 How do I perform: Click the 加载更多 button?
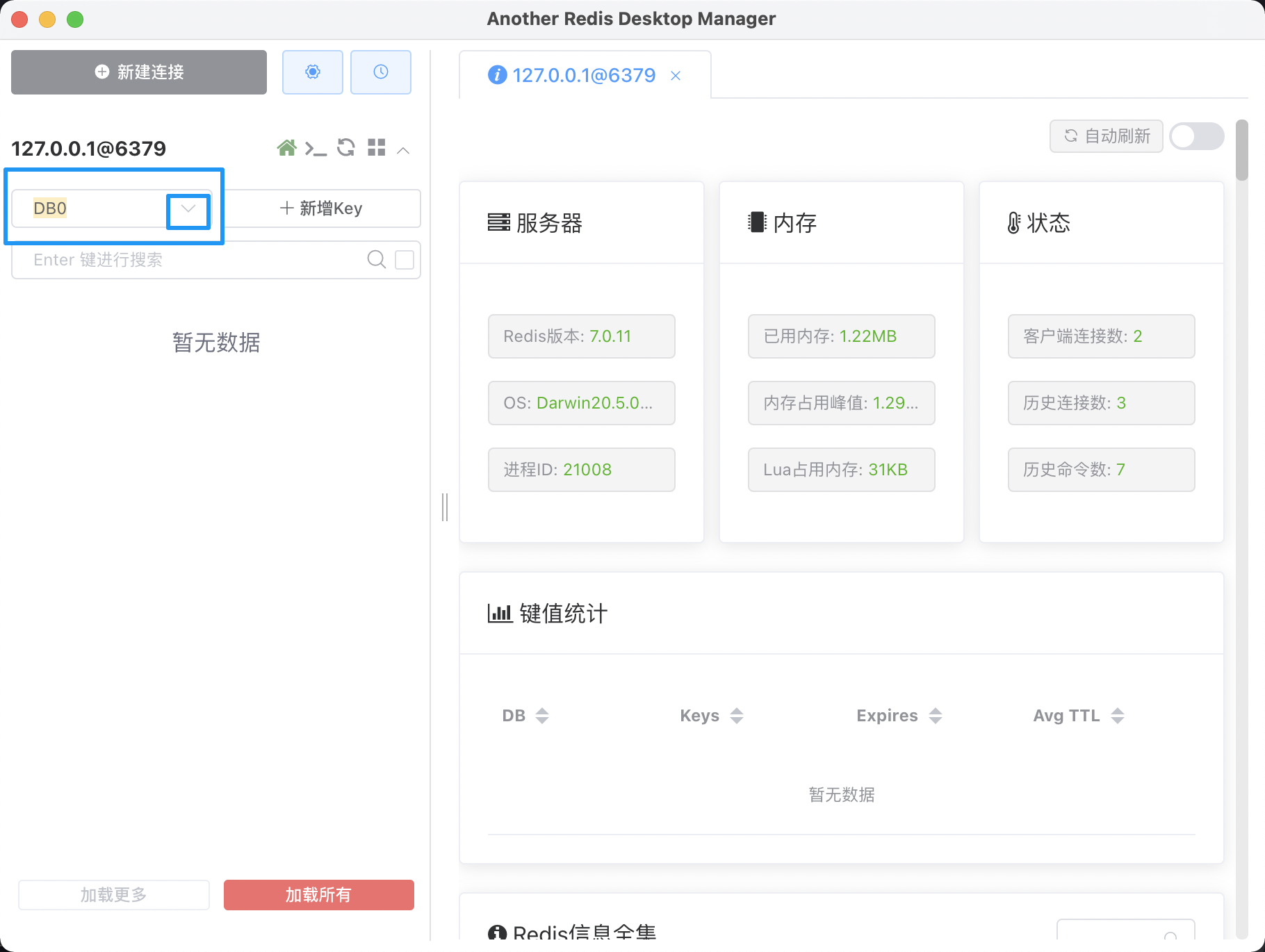click(x=114, y=895)
